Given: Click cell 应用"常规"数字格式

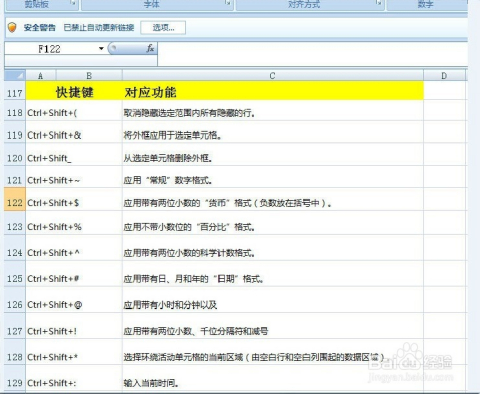Looking at the screenshot, I should point(273,177).
